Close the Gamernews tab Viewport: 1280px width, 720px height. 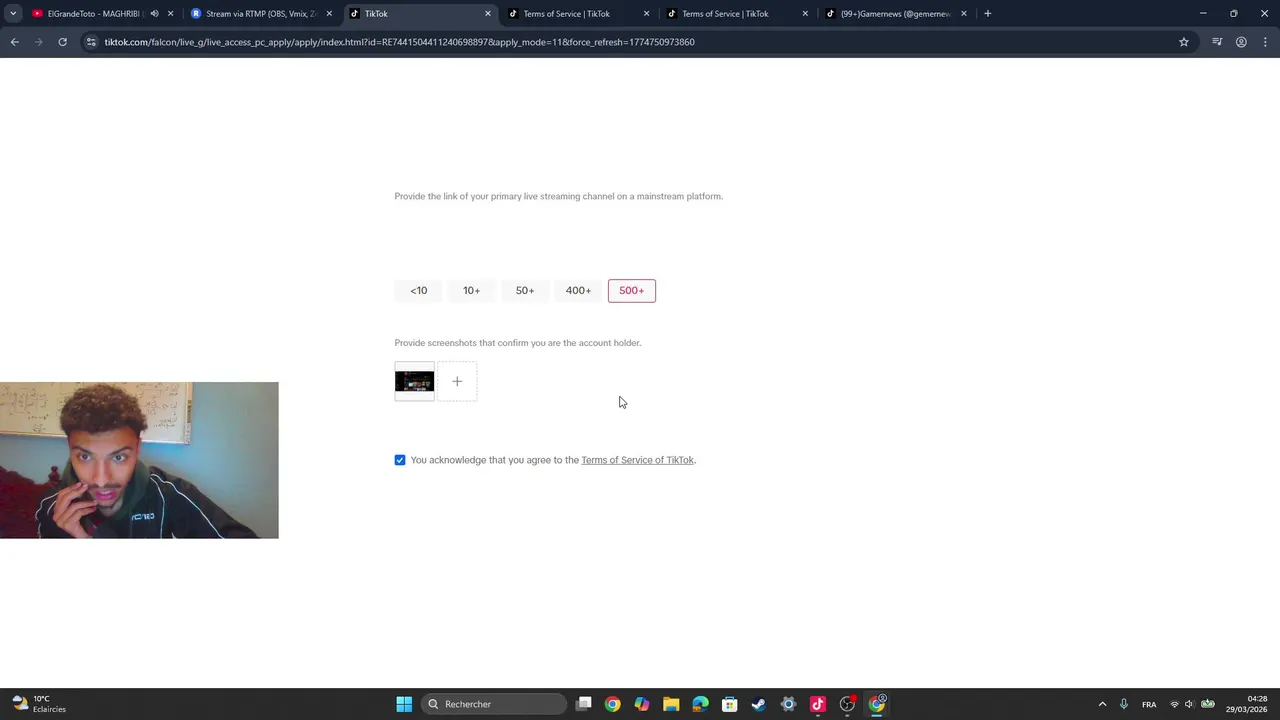pos(964,14)
